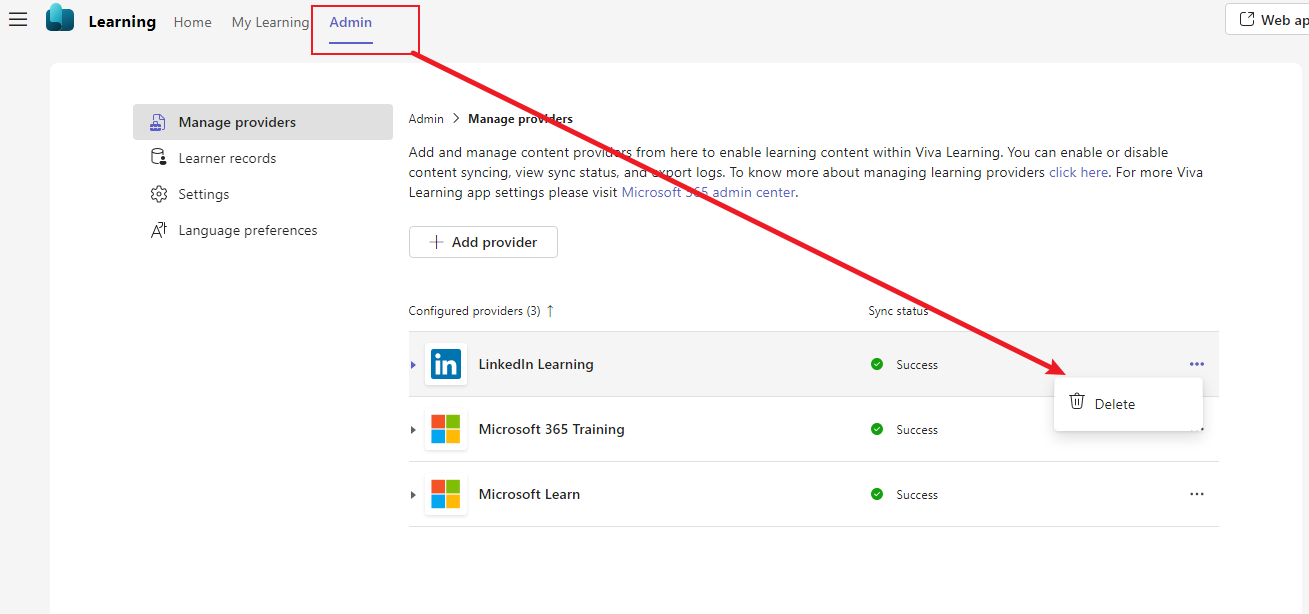
Task: Click Success status for LinkedIn Learning
Action: pyautogui.click(x=917, y=365)
